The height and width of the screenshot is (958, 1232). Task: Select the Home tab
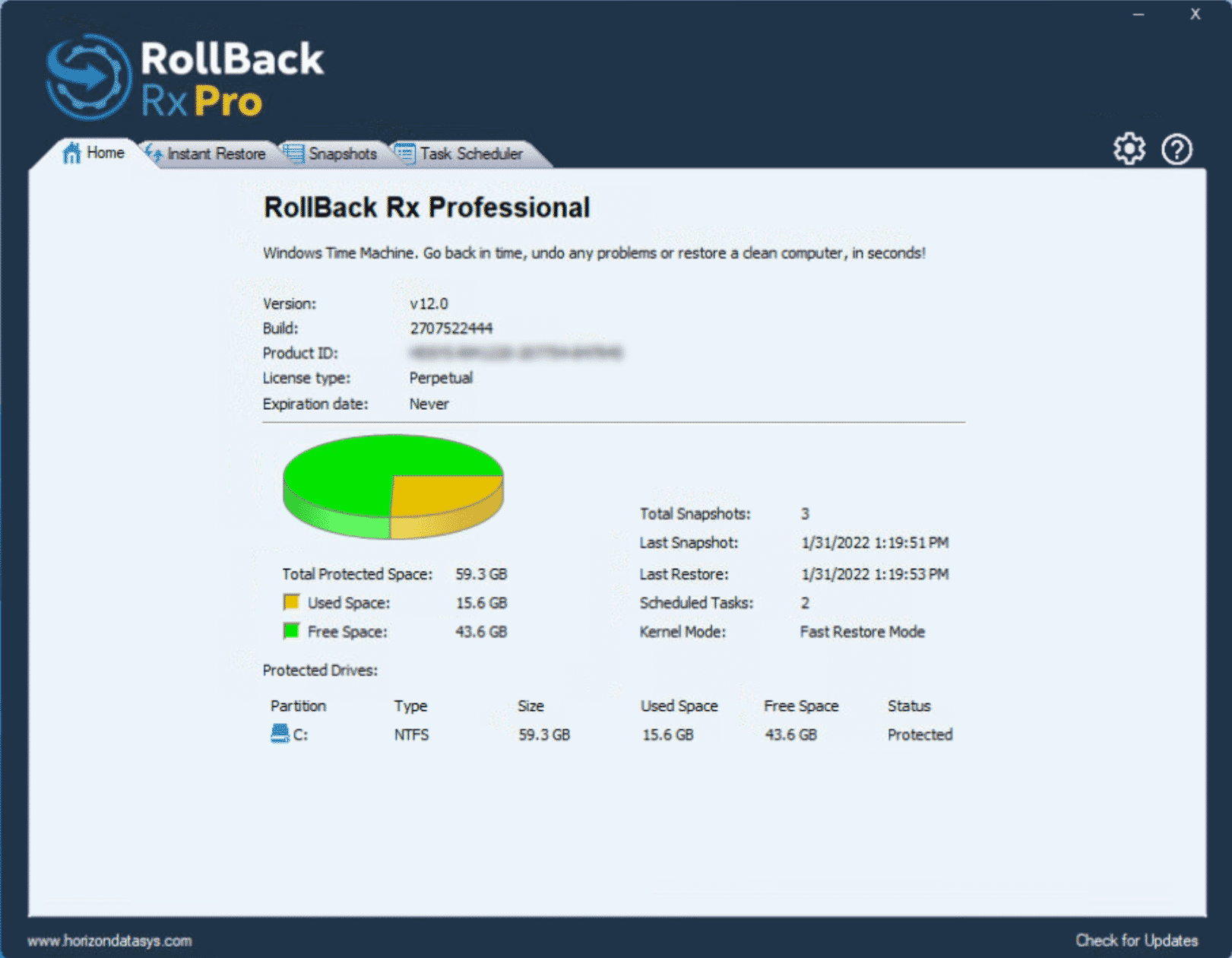click(104, 153)
